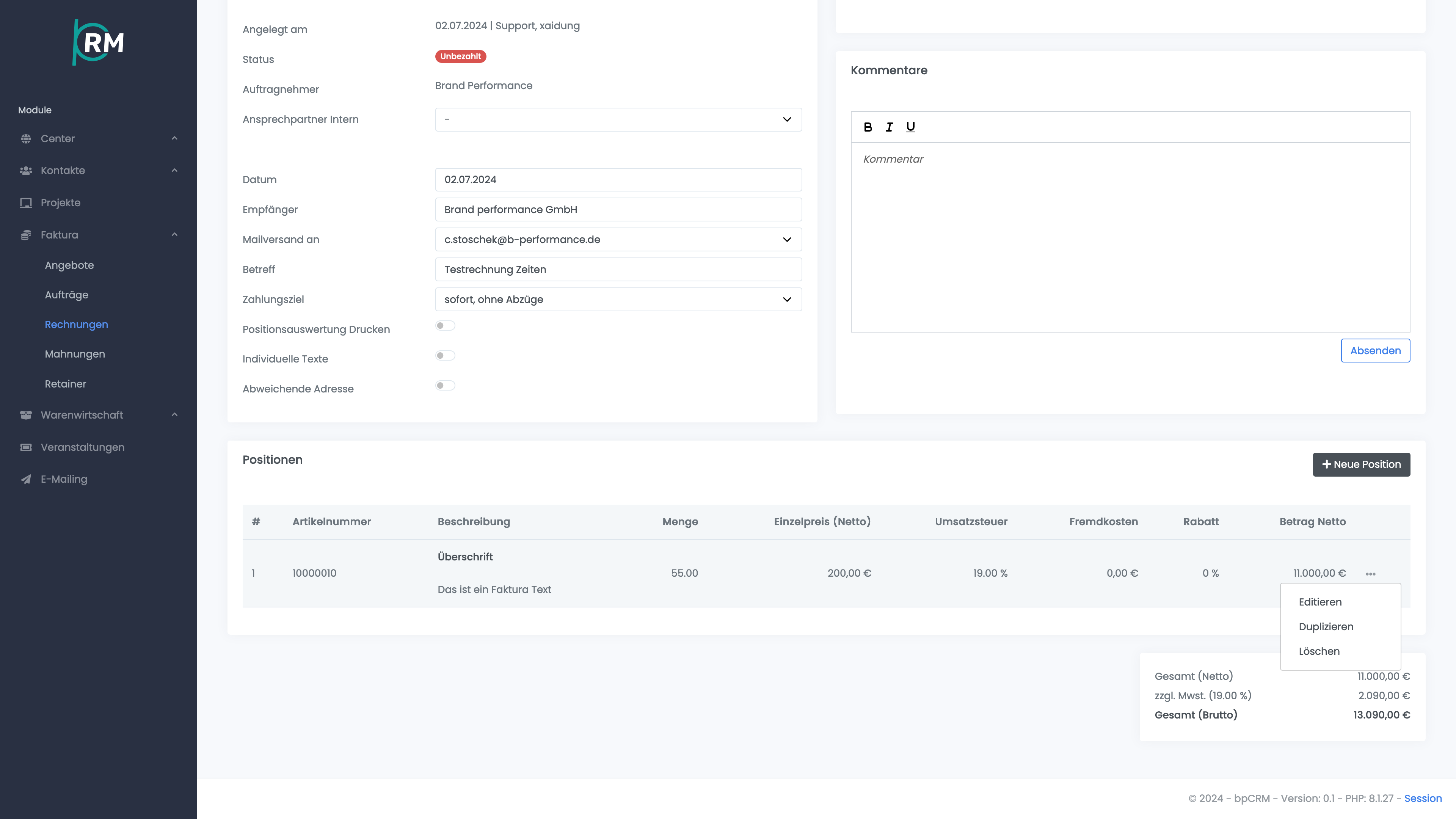Click the 200,00 € unit price cell
The height and width of the screenshot is (819, 1456).
(849, 573)
